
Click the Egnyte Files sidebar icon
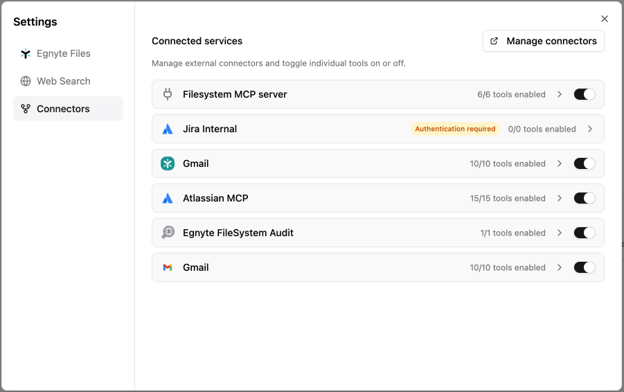25,53
